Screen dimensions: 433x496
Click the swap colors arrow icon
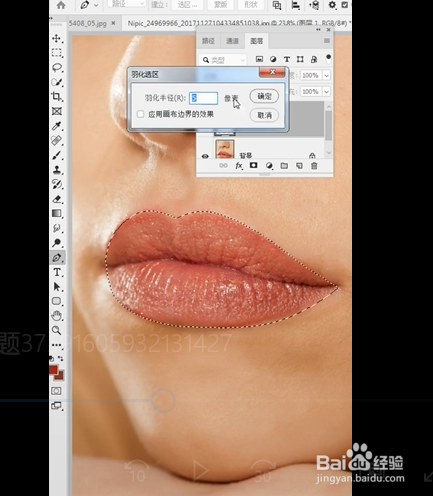point(60,359)
